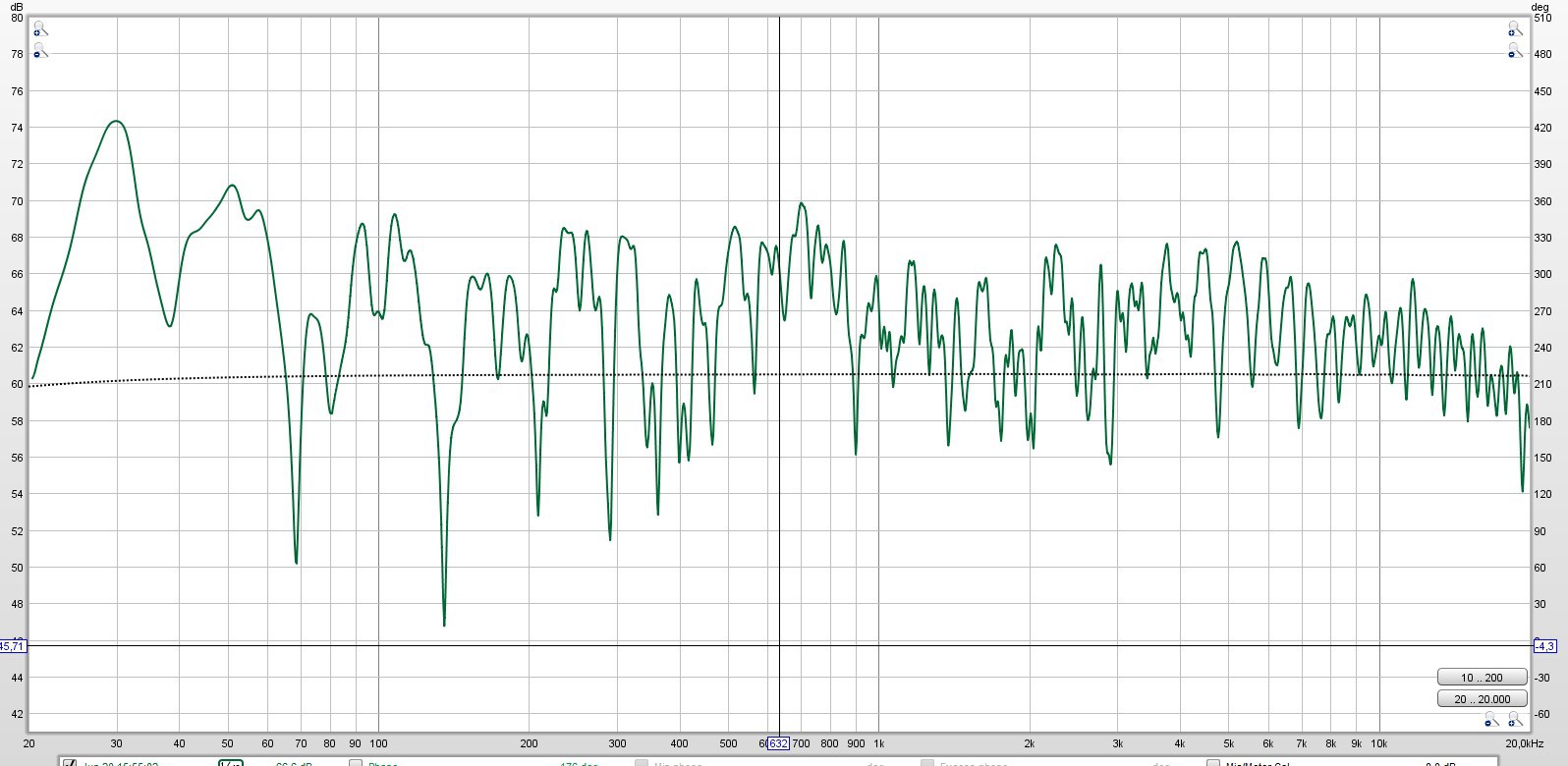Click the 1k label on frequency axis
The width and height of the screenshot is (1568, 766).
879,743
